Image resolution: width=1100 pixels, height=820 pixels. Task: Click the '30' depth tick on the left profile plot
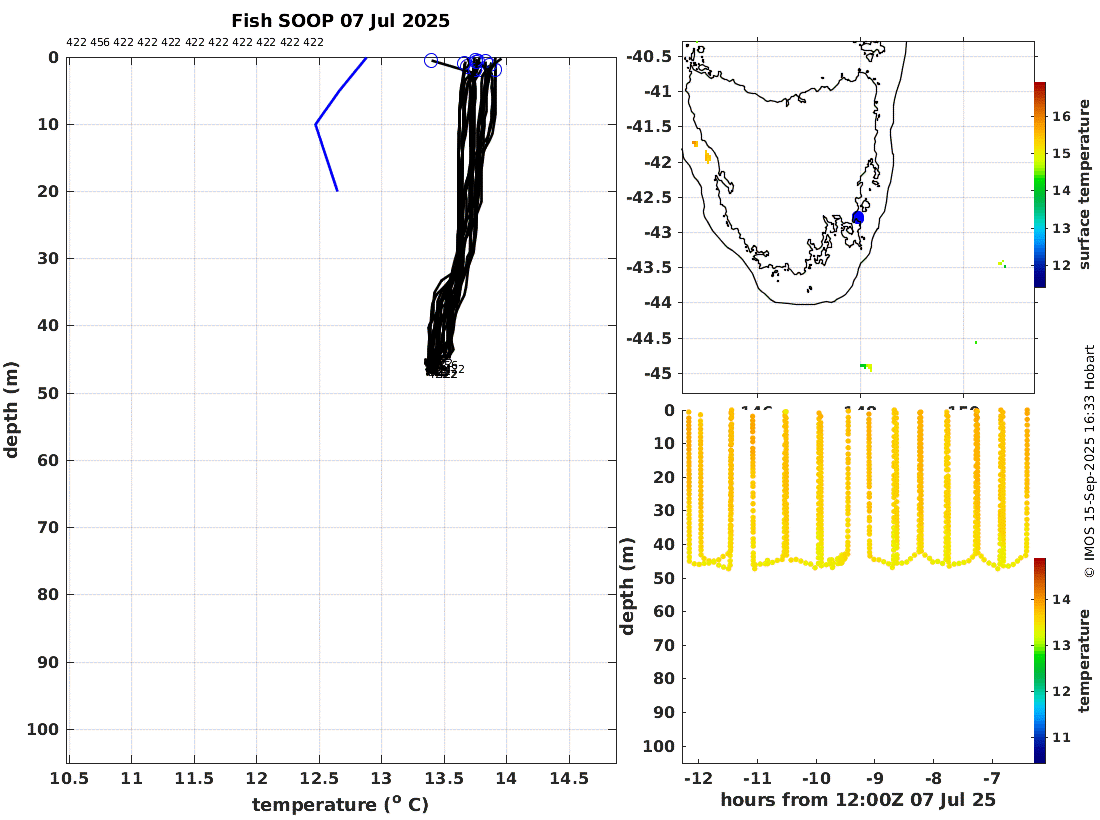[x=48, y=258]
